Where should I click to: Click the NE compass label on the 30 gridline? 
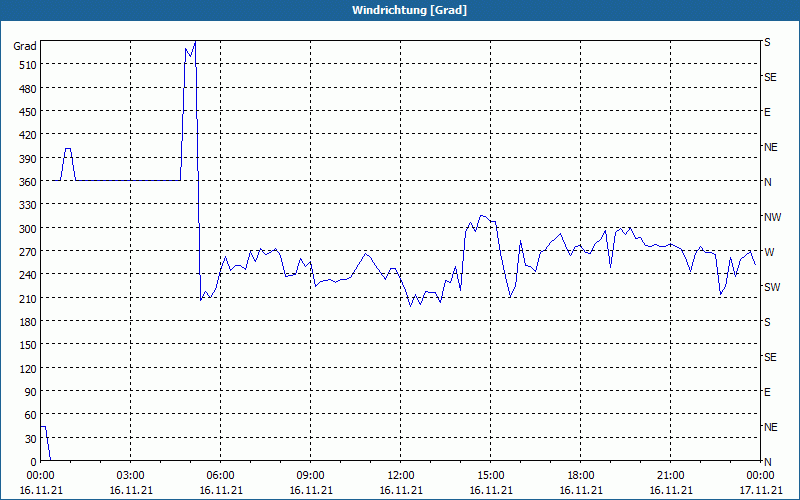click(x=770, y=427)
